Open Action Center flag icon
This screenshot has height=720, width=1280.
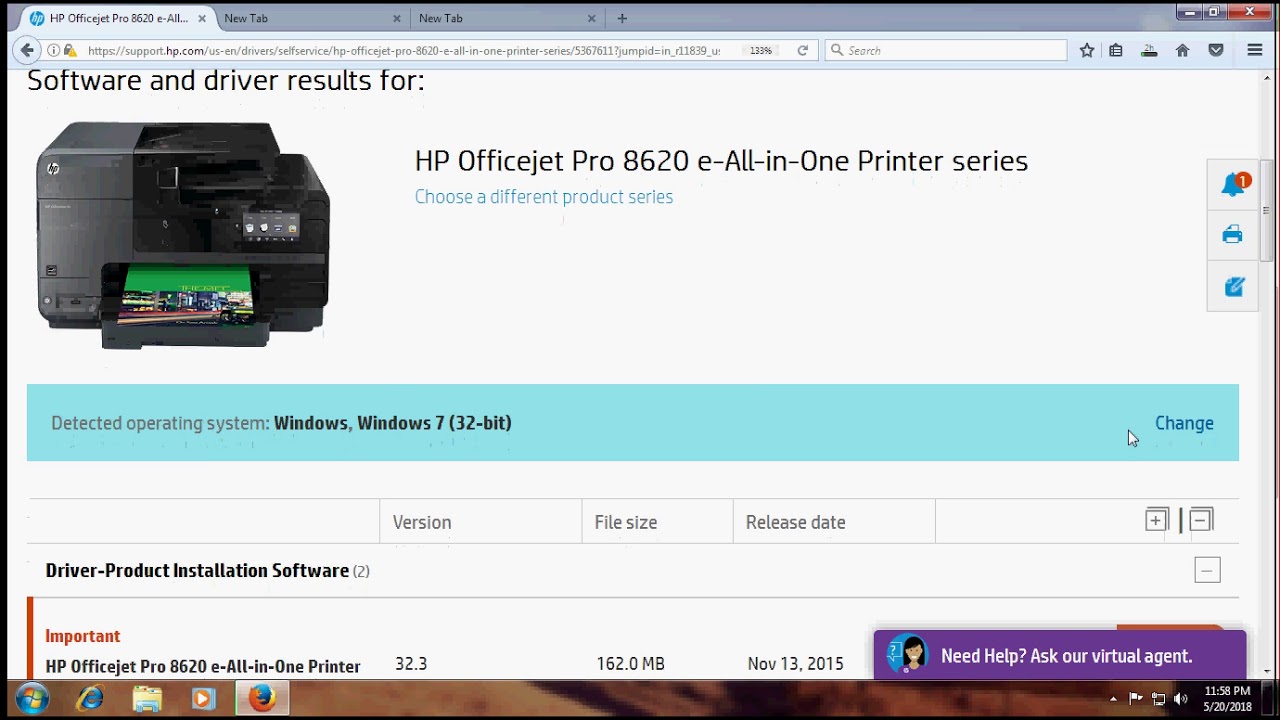point(1136,699)
